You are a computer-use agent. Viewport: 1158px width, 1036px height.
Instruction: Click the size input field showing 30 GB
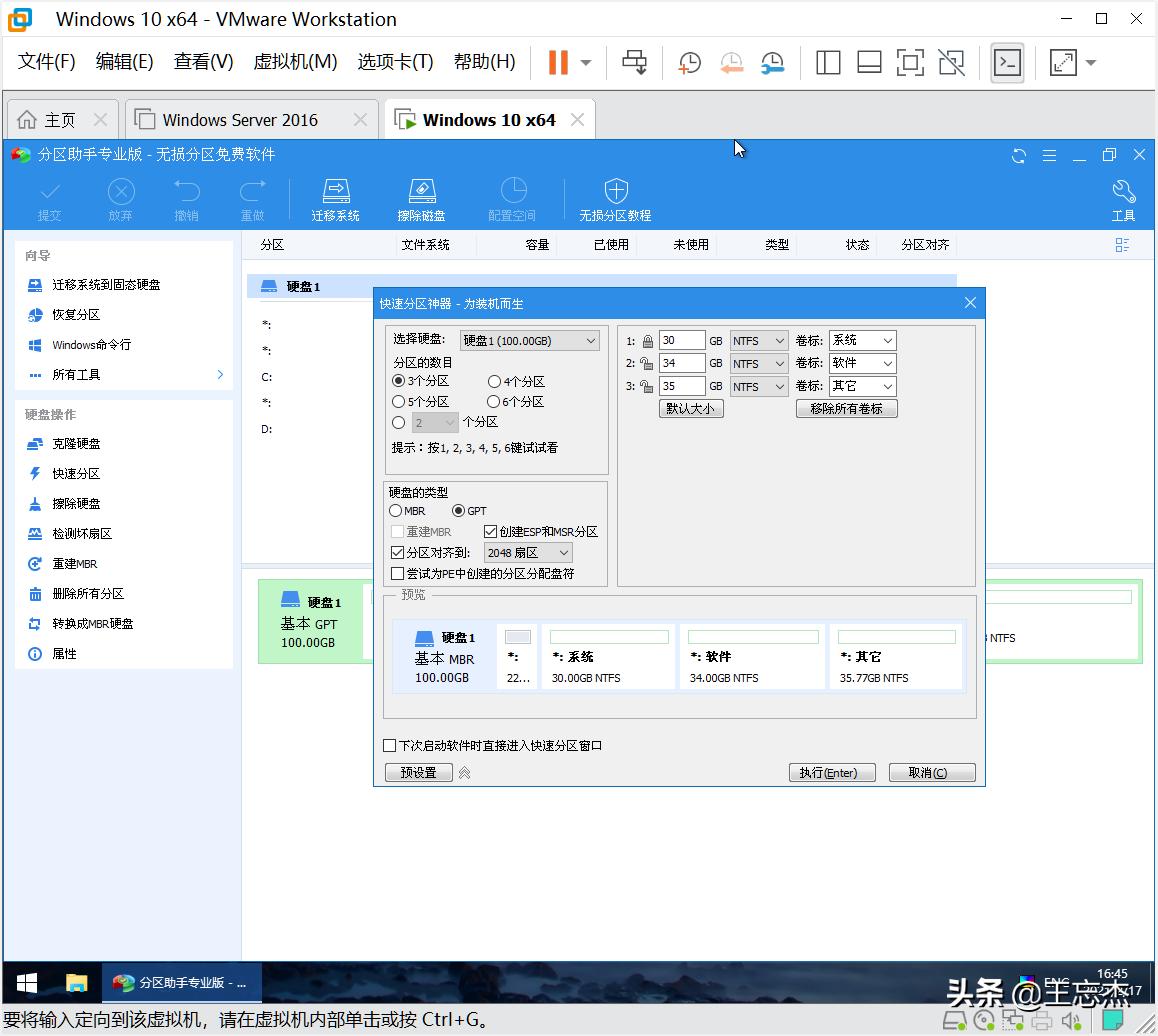[x=682, y=340]
